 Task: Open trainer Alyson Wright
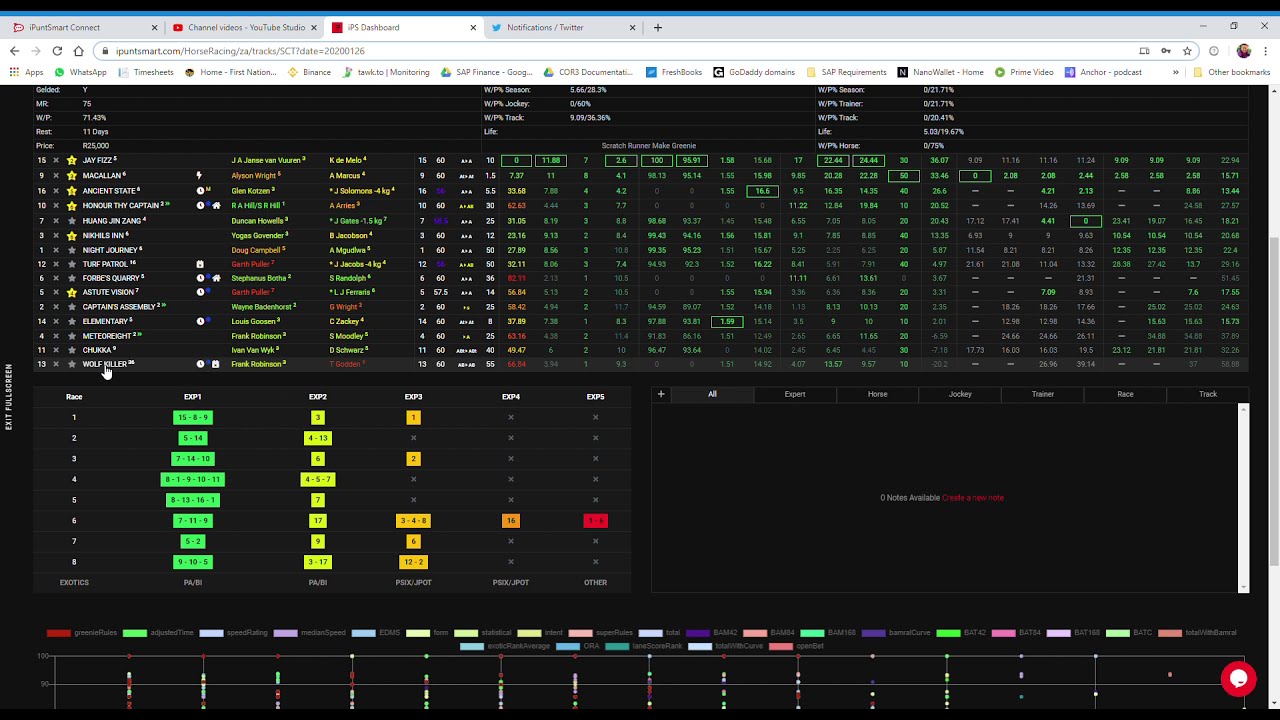(254, 176)
